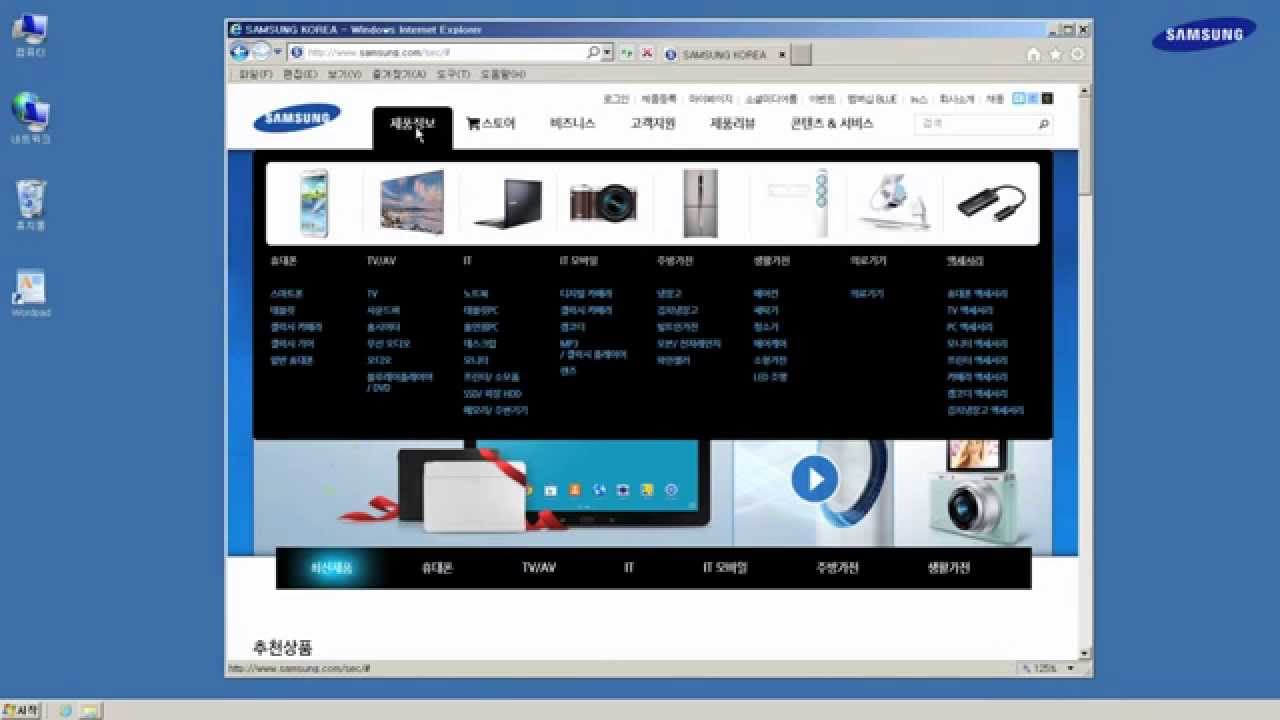The image size is (1280, 720).
Task: Click the 회사소개 link in the header
Action: (x=957, y=99)
